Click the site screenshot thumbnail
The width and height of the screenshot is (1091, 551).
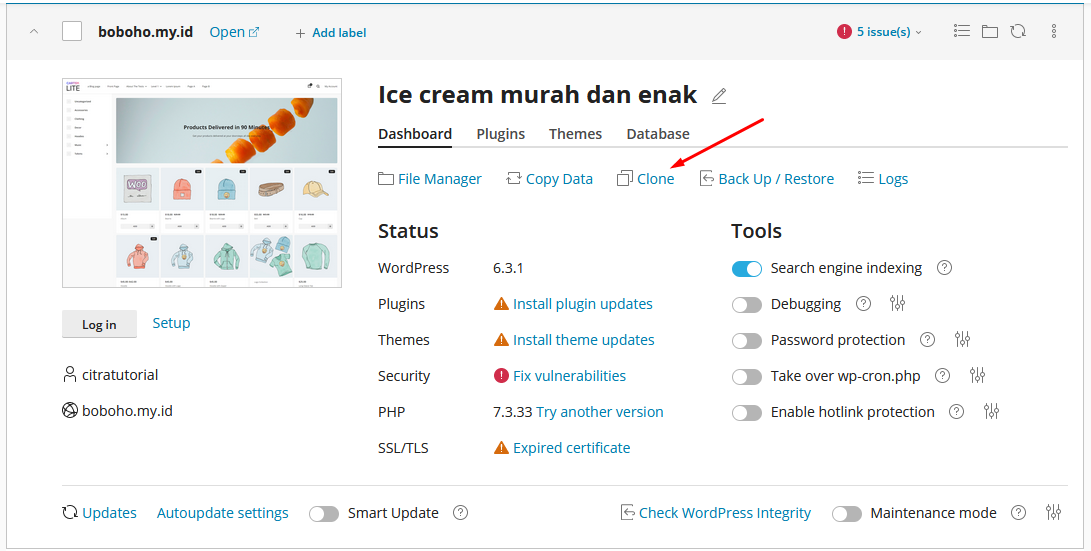point(202,183)
